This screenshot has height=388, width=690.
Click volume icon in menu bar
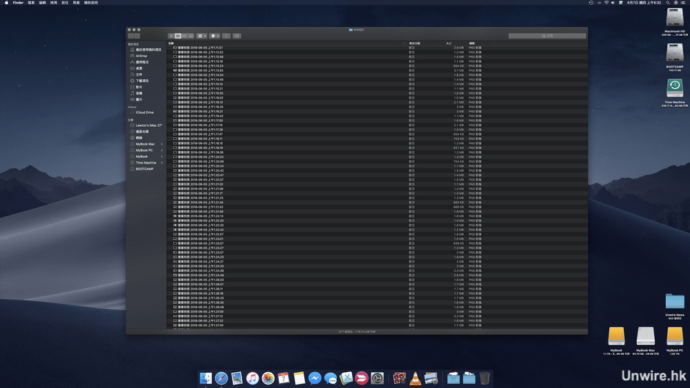(613, 3)
